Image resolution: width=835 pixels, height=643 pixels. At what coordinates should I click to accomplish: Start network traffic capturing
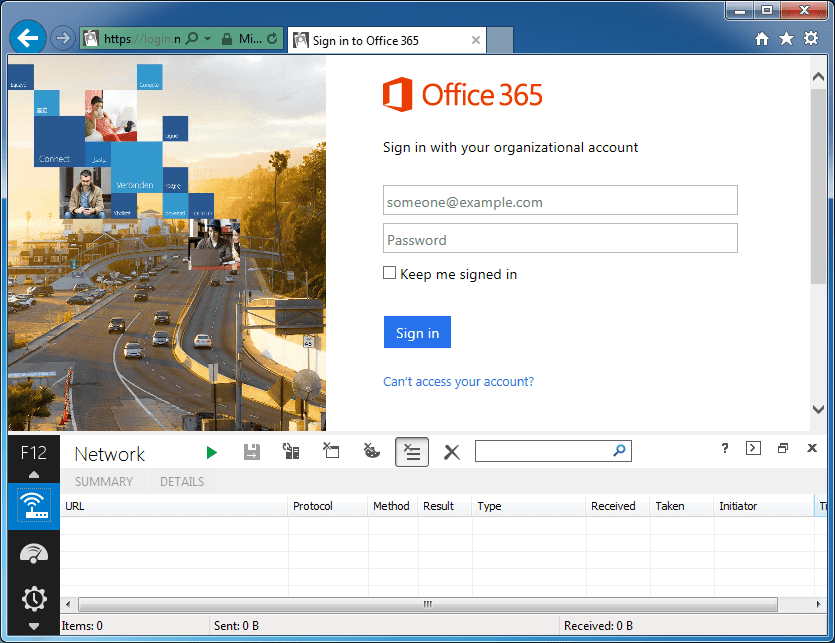[x=211, y=451]
